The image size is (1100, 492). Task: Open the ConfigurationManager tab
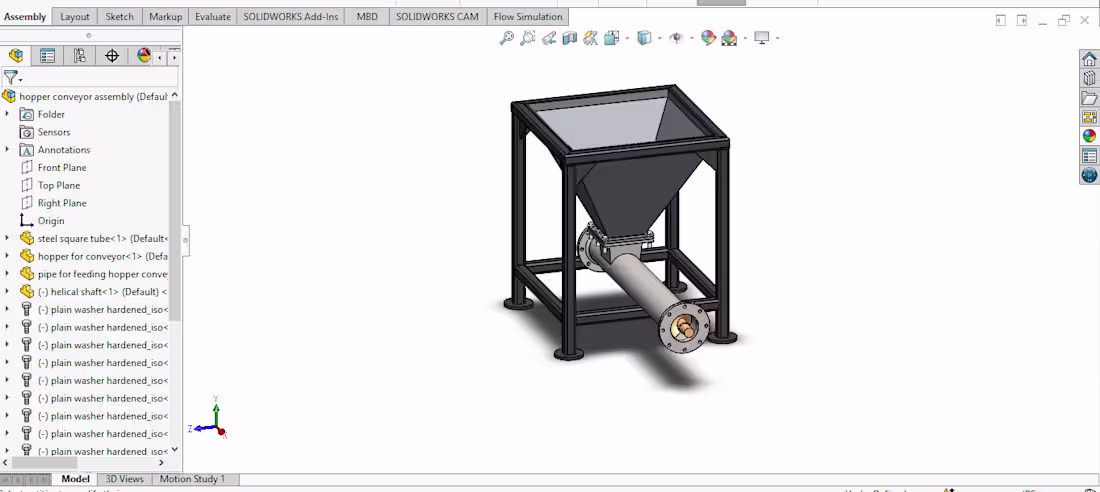point(80,56)
